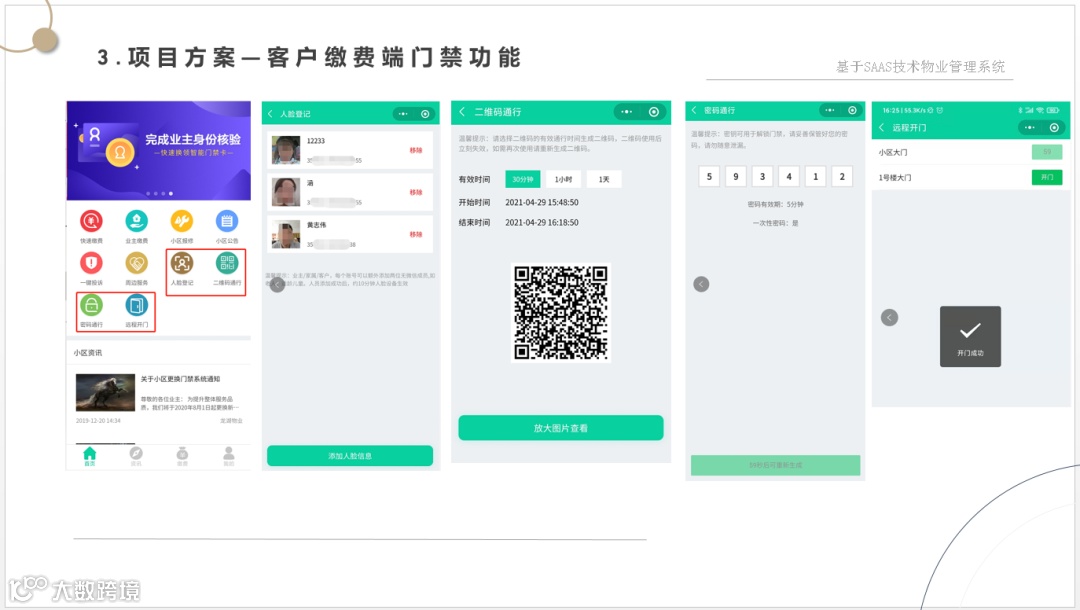The width and height of the screenshot is (1080, 610).
Task: Open the horse thumbnail of the news item
Action: (105, 392)
